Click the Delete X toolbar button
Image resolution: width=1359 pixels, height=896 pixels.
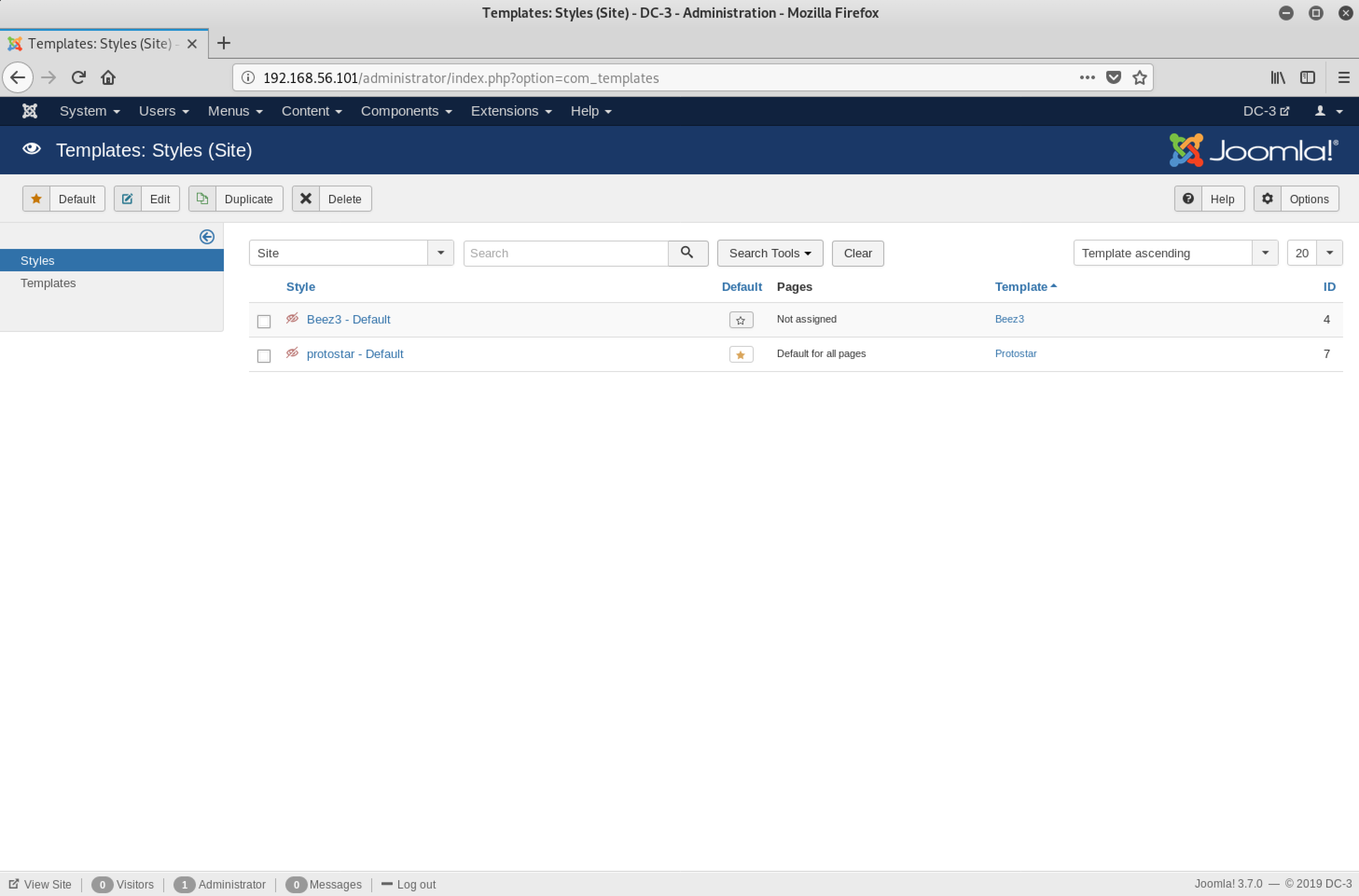click(x=332, y=199)
